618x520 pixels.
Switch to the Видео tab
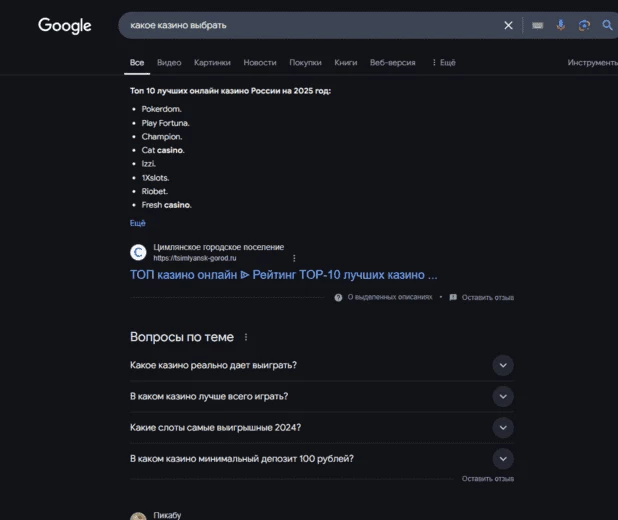(169, 63)
